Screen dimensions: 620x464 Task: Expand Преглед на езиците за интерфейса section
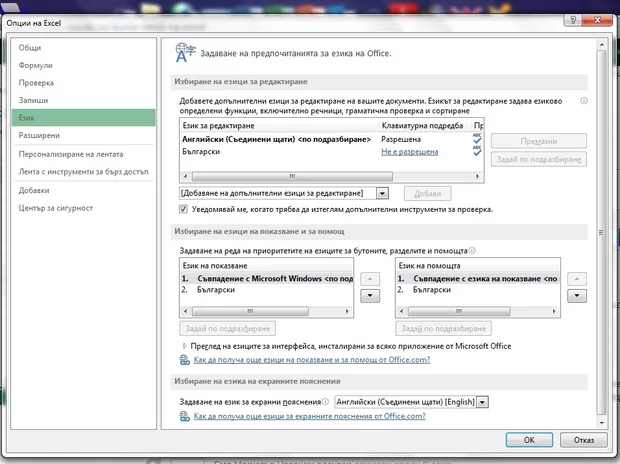pos(184,346)
